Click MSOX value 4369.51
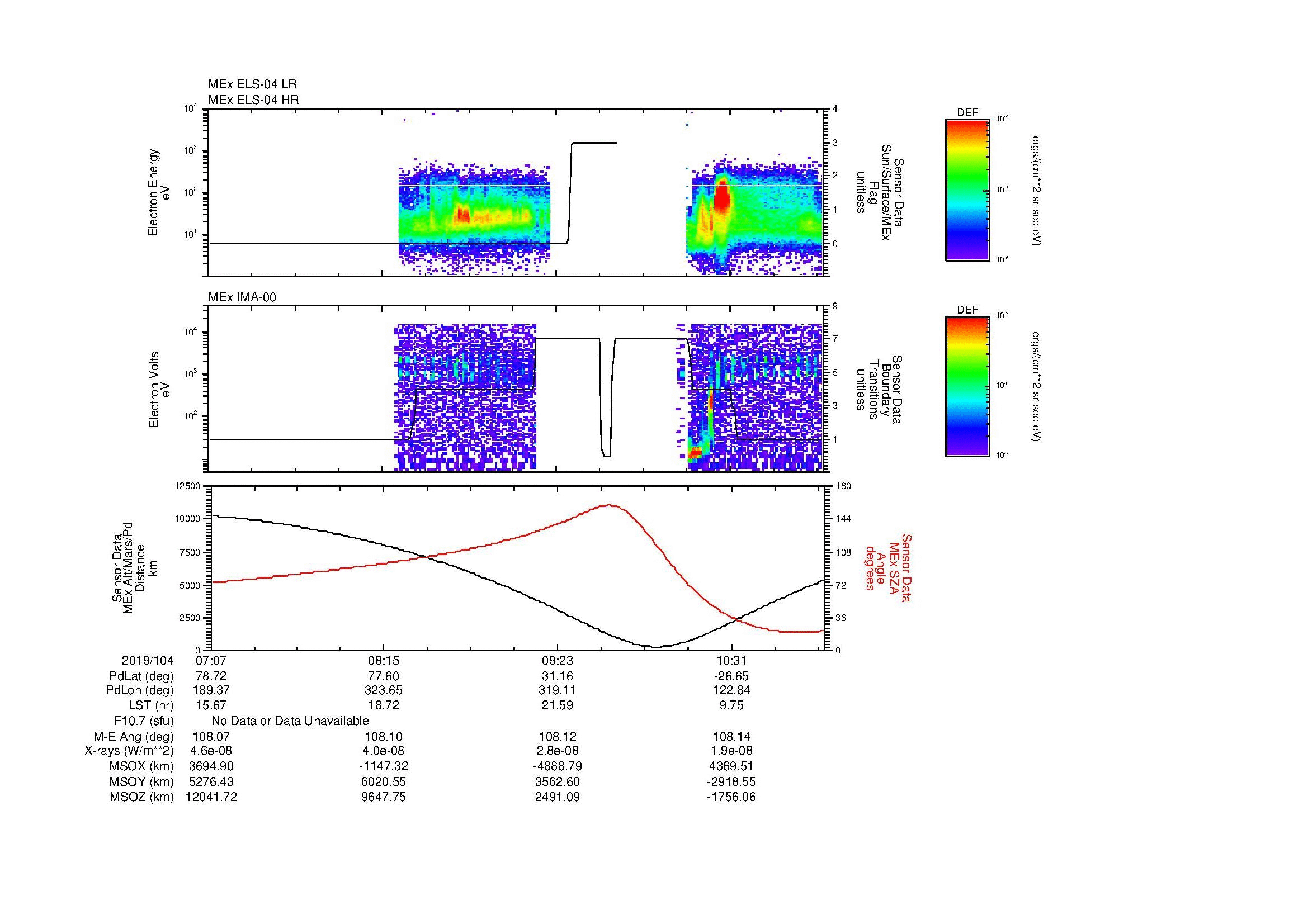 click(731, 766)
